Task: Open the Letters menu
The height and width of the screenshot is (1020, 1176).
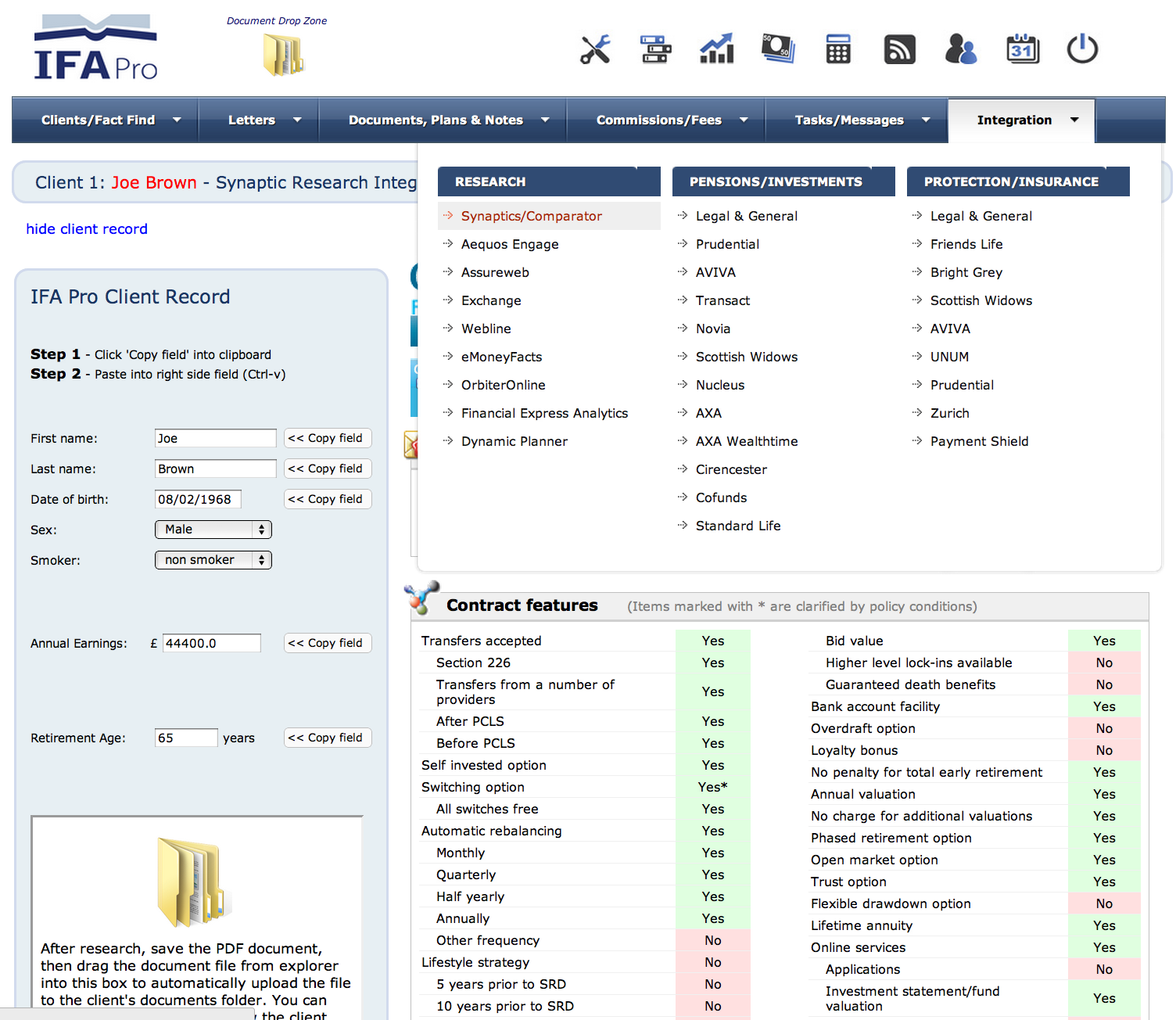Action: [252, 120]
